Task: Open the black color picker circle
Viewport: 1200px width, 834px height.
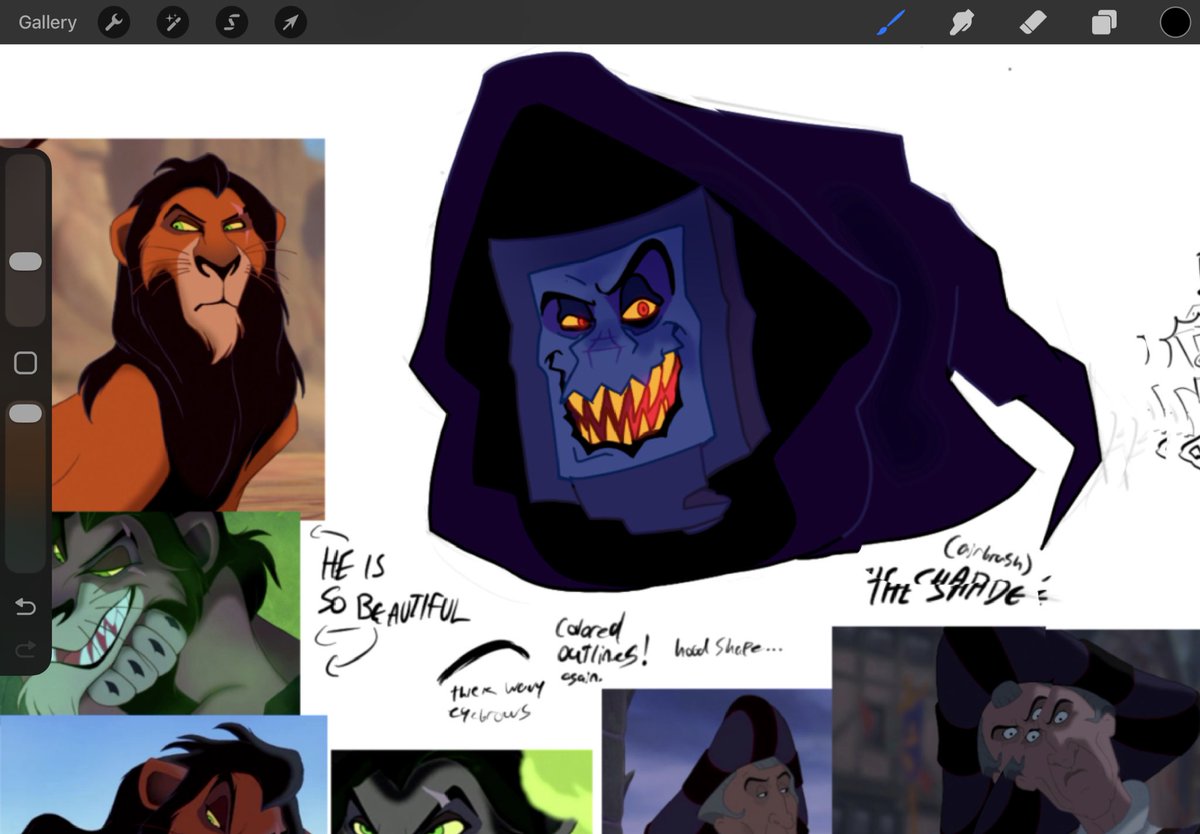Action: pyautogui.click(x=1175, y=22)
